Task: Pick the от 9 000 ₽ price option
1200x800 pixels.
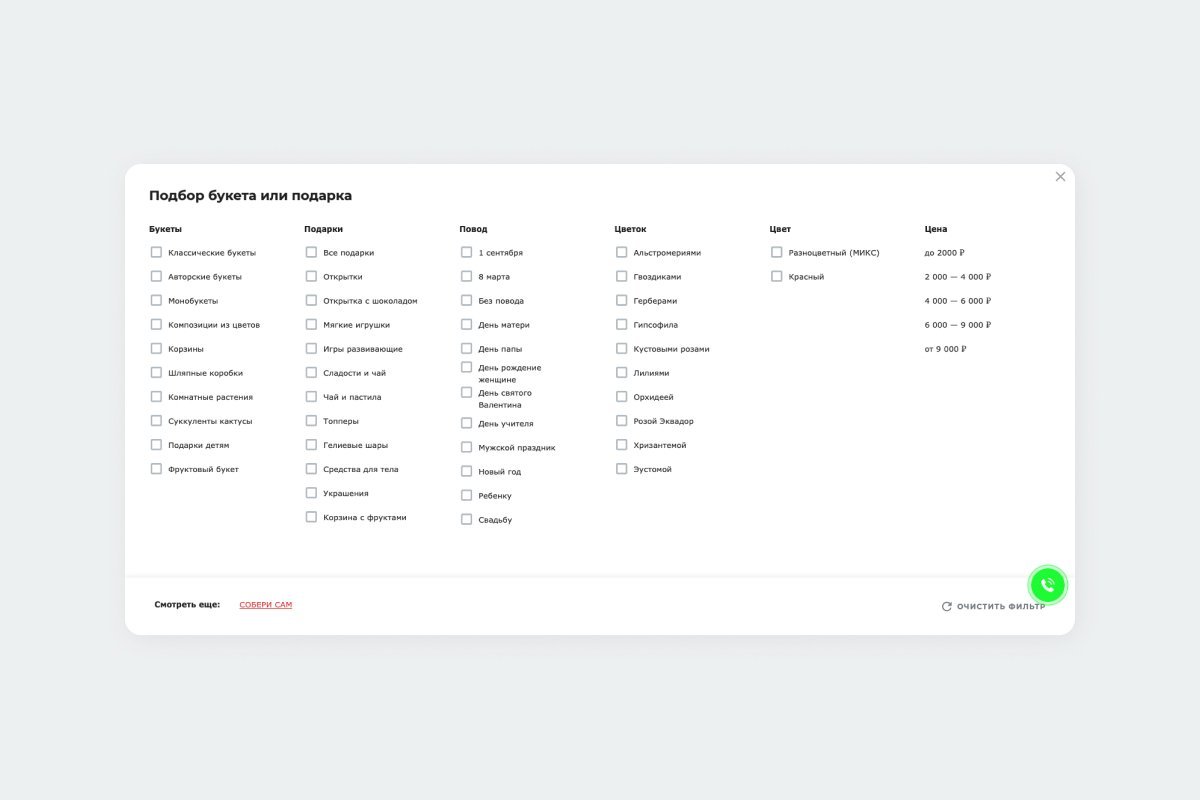Action: (945, 349)
